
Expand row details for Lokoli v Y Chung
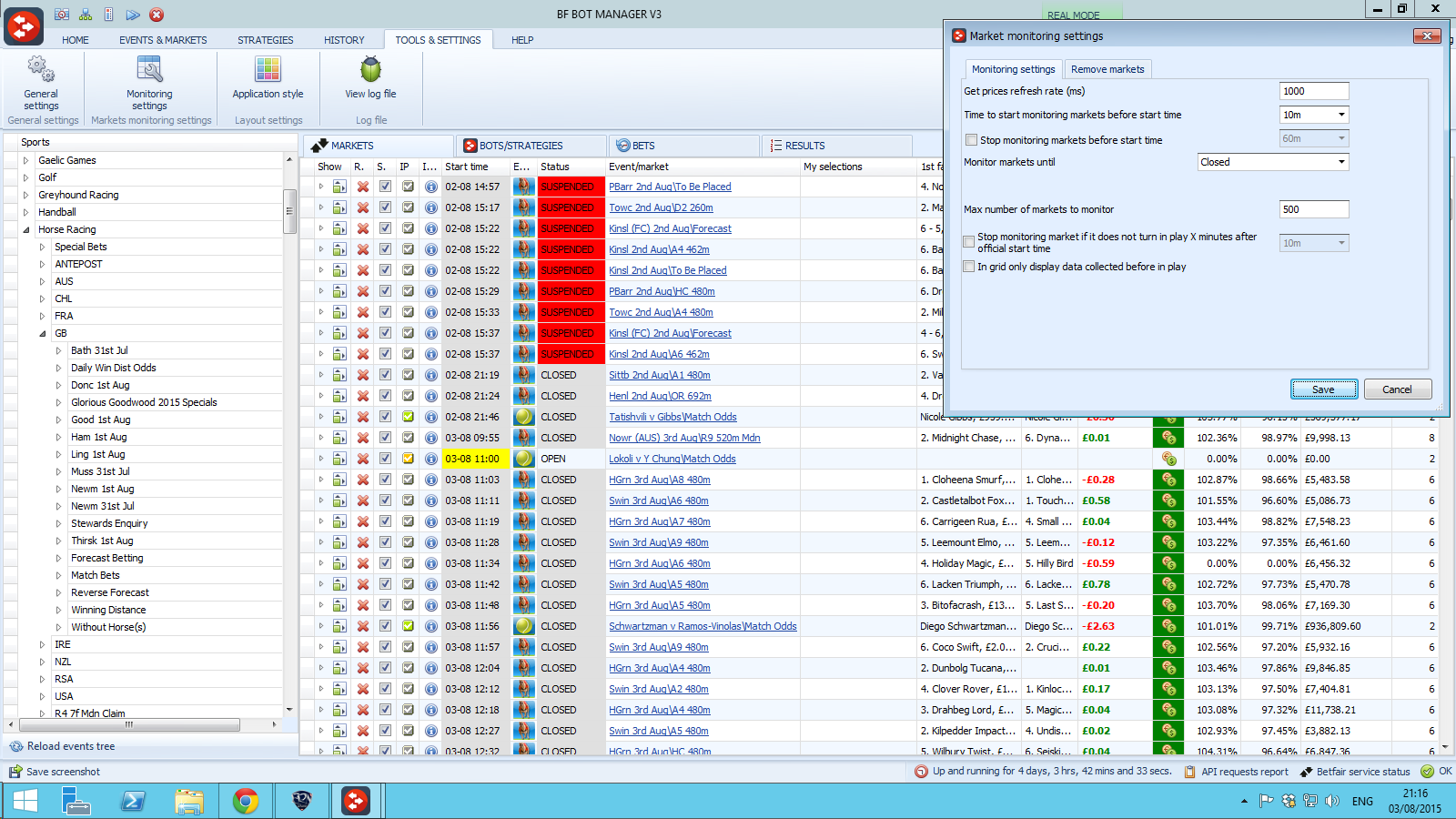[x=320, y=459]
